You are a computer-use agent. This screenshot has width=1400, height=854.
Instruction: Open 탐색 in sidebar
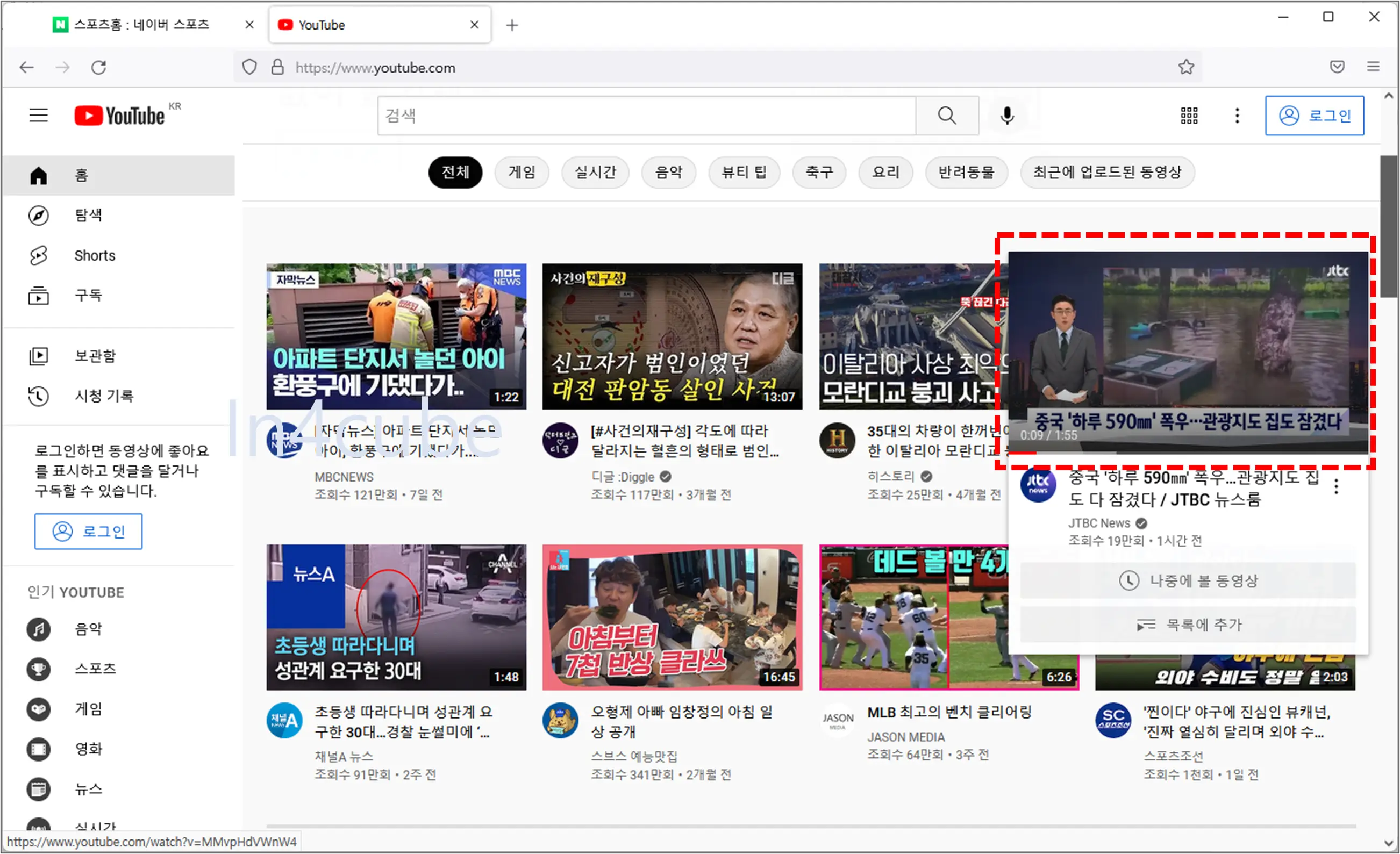coord(118,215)
